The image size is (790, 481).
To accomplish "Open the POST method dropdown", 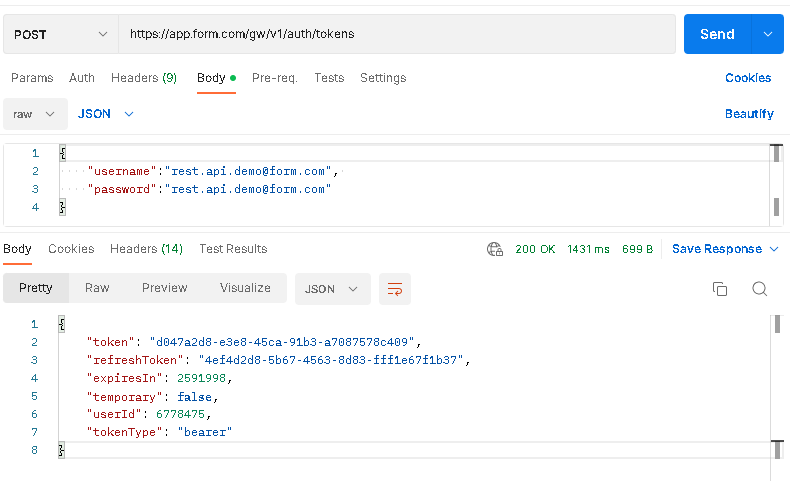I will point(60,34).
